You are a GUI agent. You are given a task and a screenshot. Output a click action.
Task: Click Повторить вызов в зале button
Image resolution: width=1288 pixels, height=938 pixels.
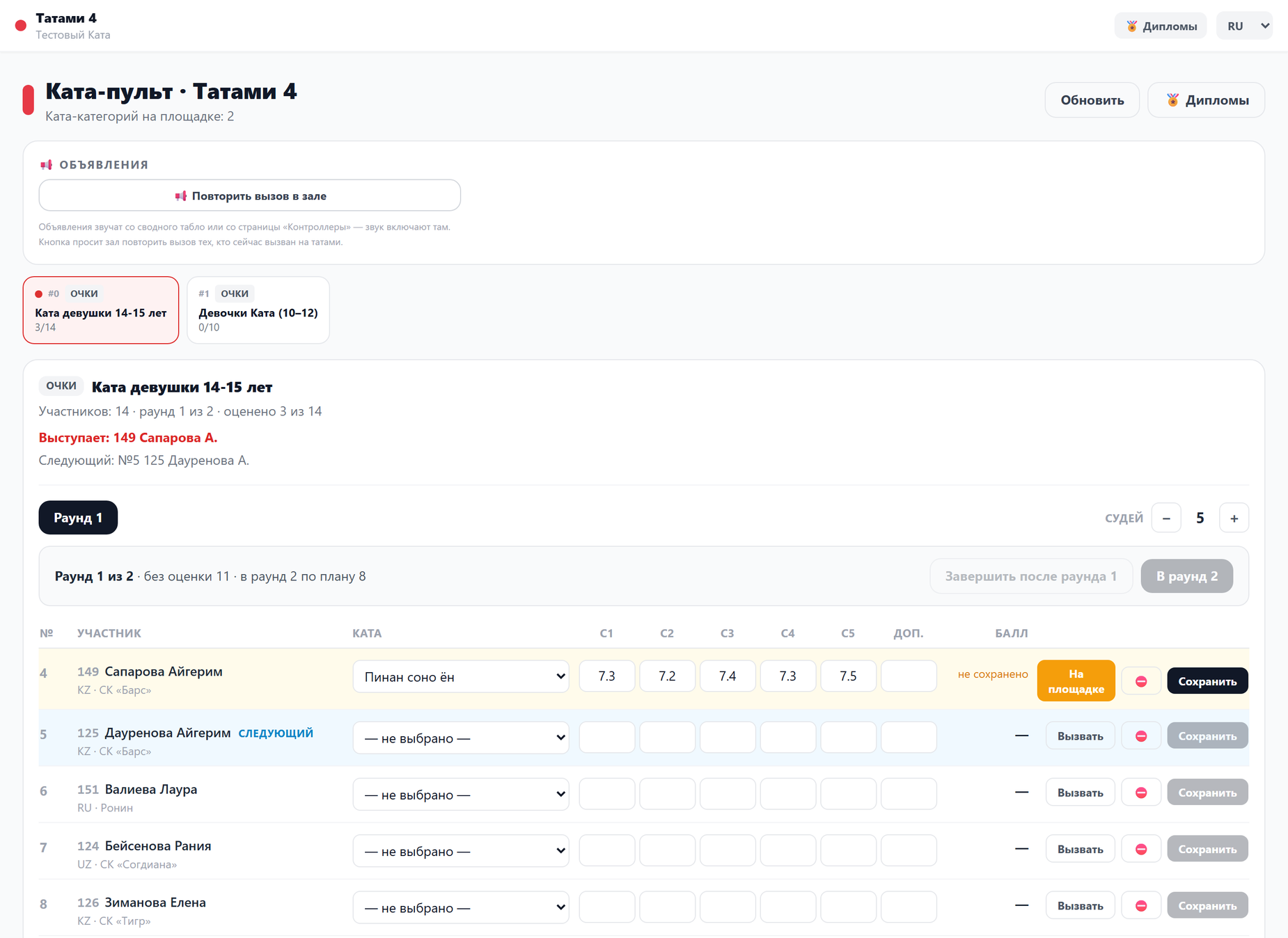pos(250,196)
